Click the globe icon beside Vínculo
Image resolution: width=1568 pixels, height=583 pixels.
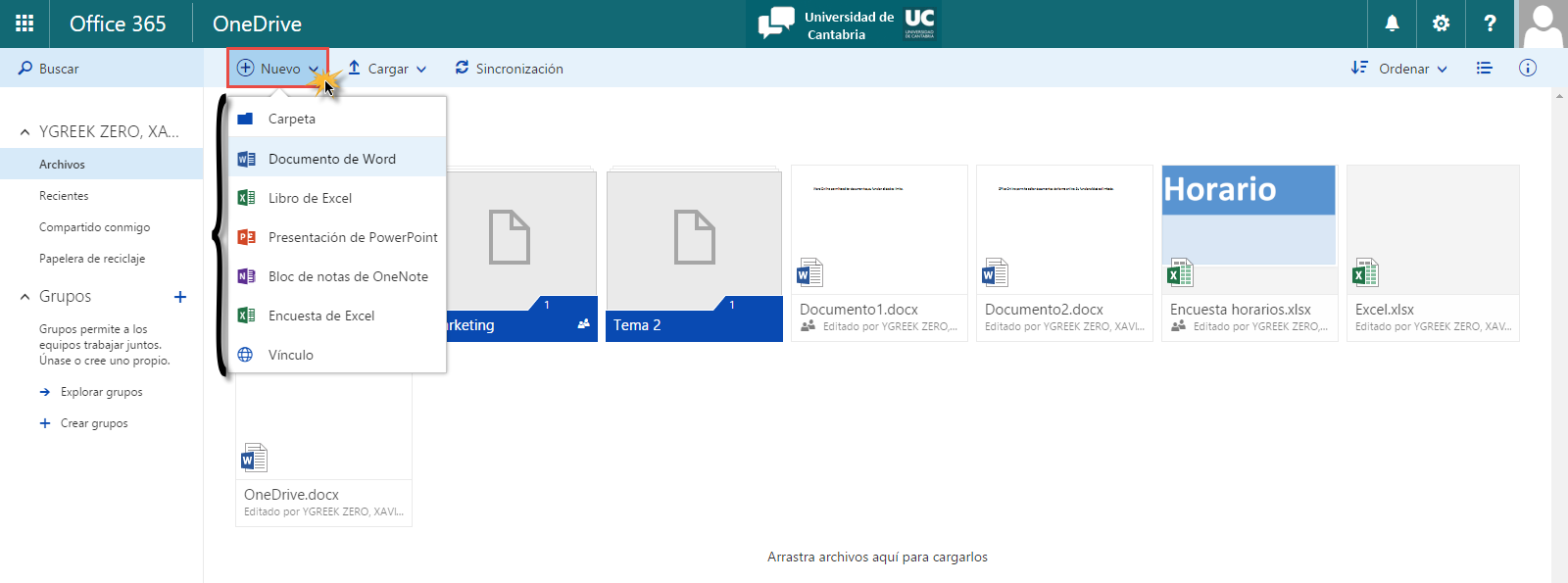tap(246, 355)
